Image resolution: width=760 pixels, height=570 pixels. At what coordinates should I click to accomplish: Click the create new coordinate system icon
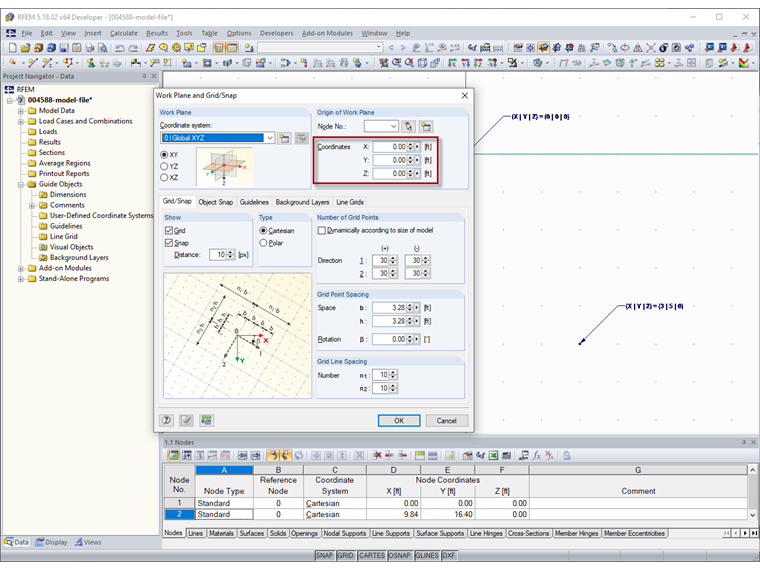[x=285, y=138]
